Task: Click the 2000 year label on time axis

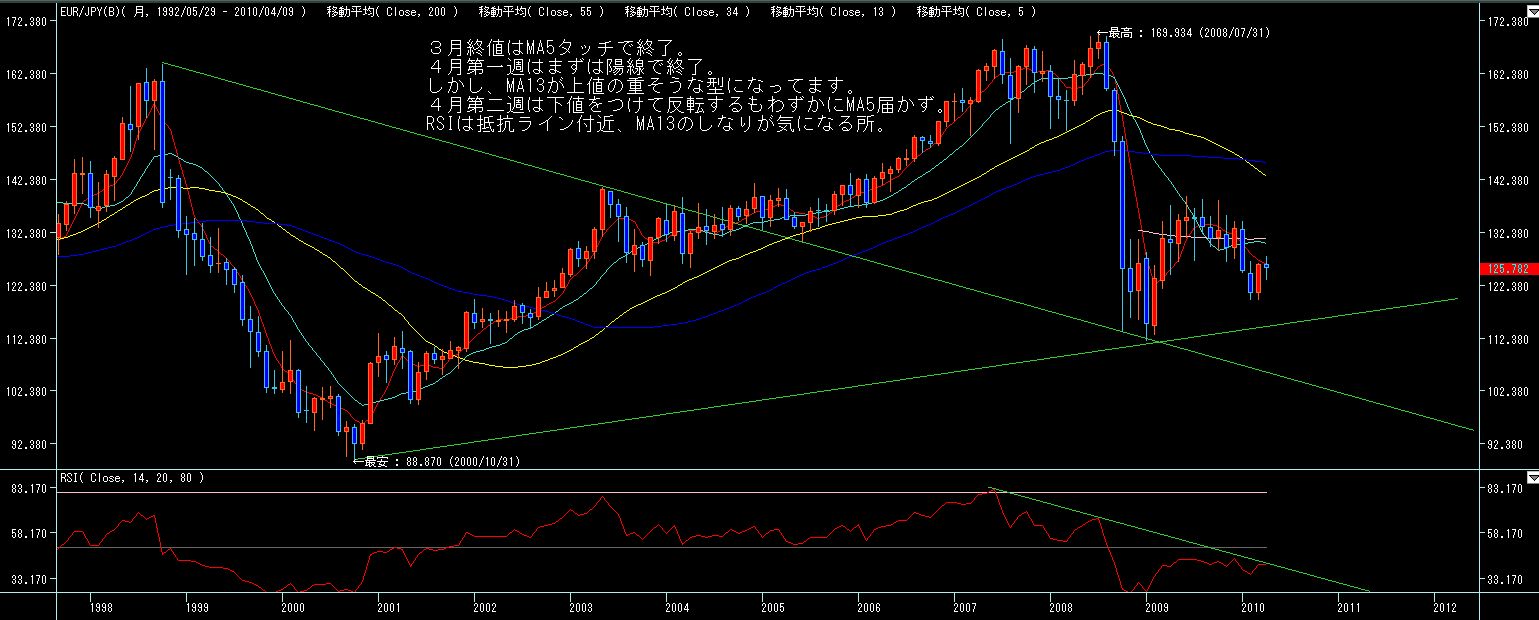Action: (x=292, y=606)
